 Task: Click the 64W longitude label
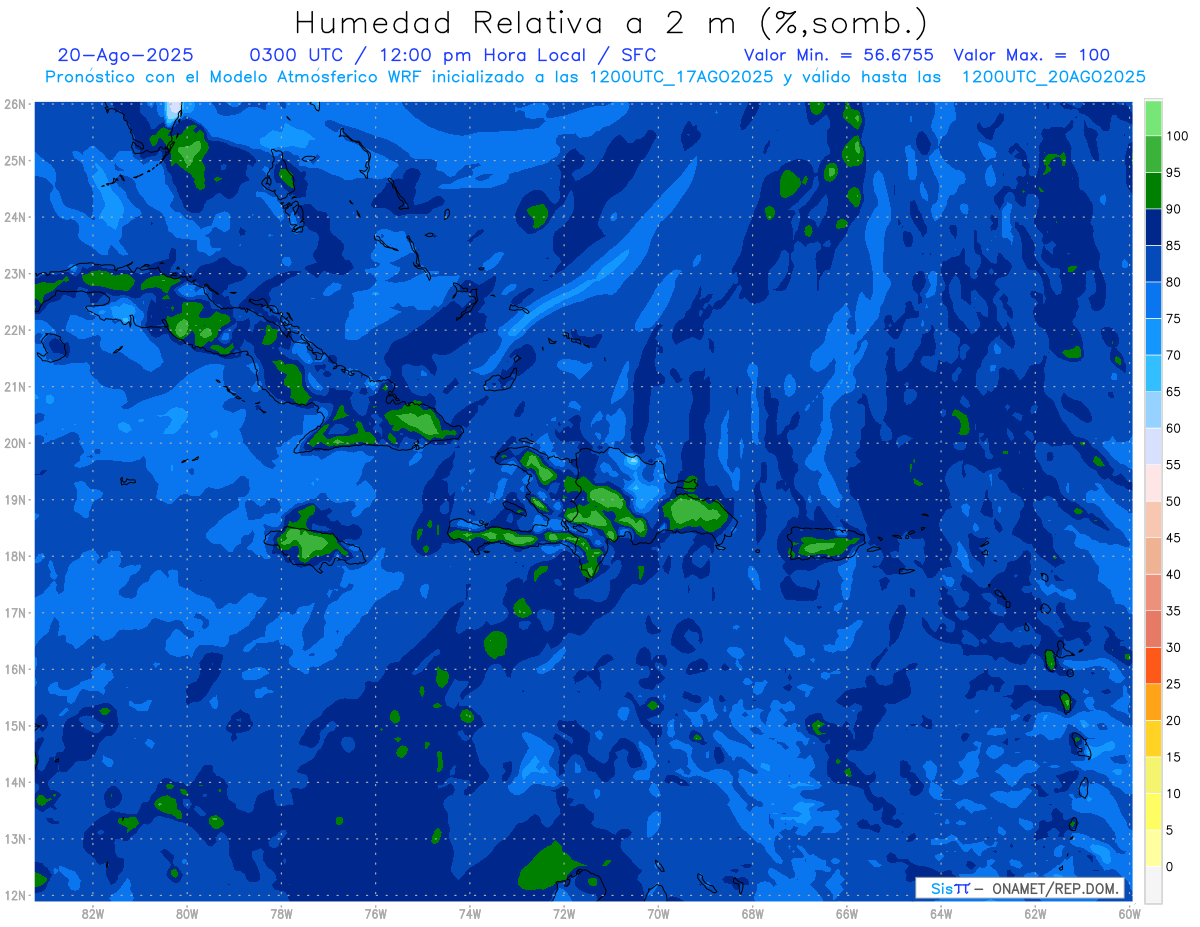point(941,914)
